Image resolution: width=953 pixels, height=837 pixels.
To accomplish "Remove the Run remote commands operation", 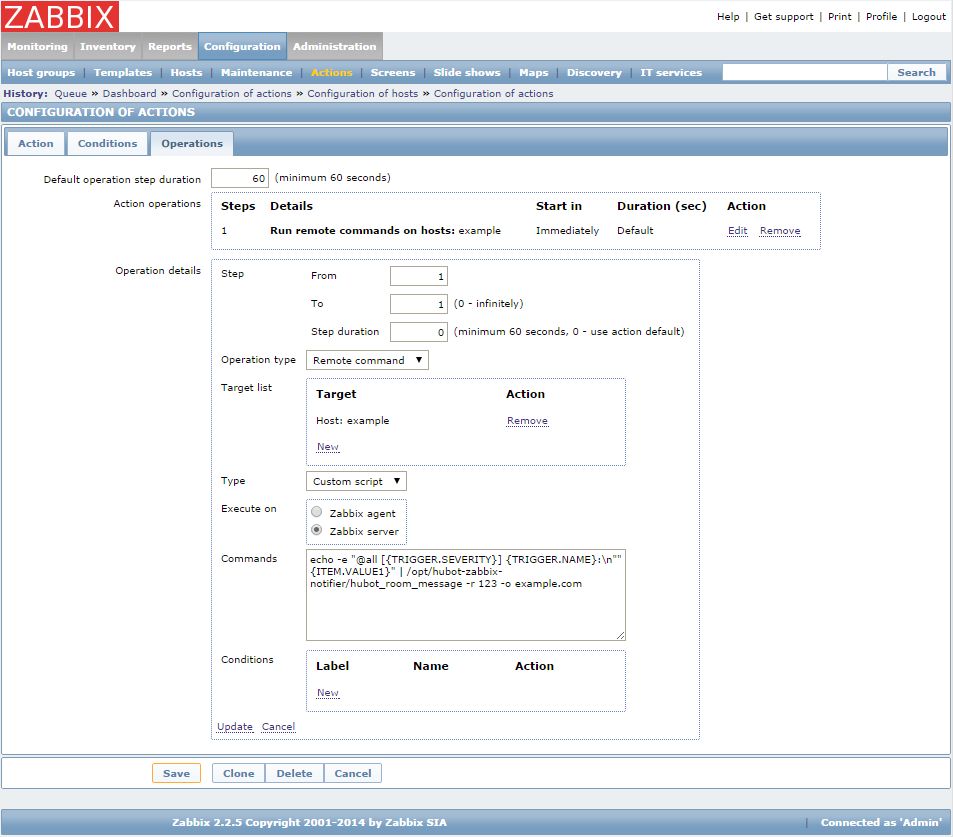I will point(780,231).
